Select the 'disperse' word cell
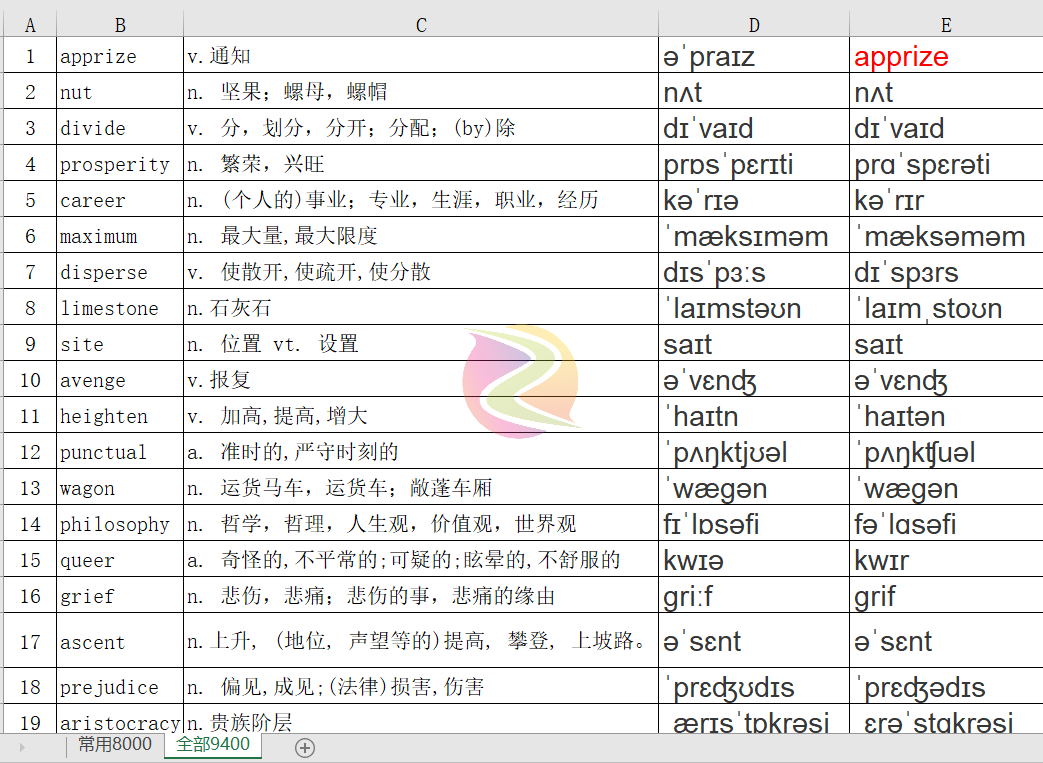Viewport: 1043px width, 763px height. 120,271
